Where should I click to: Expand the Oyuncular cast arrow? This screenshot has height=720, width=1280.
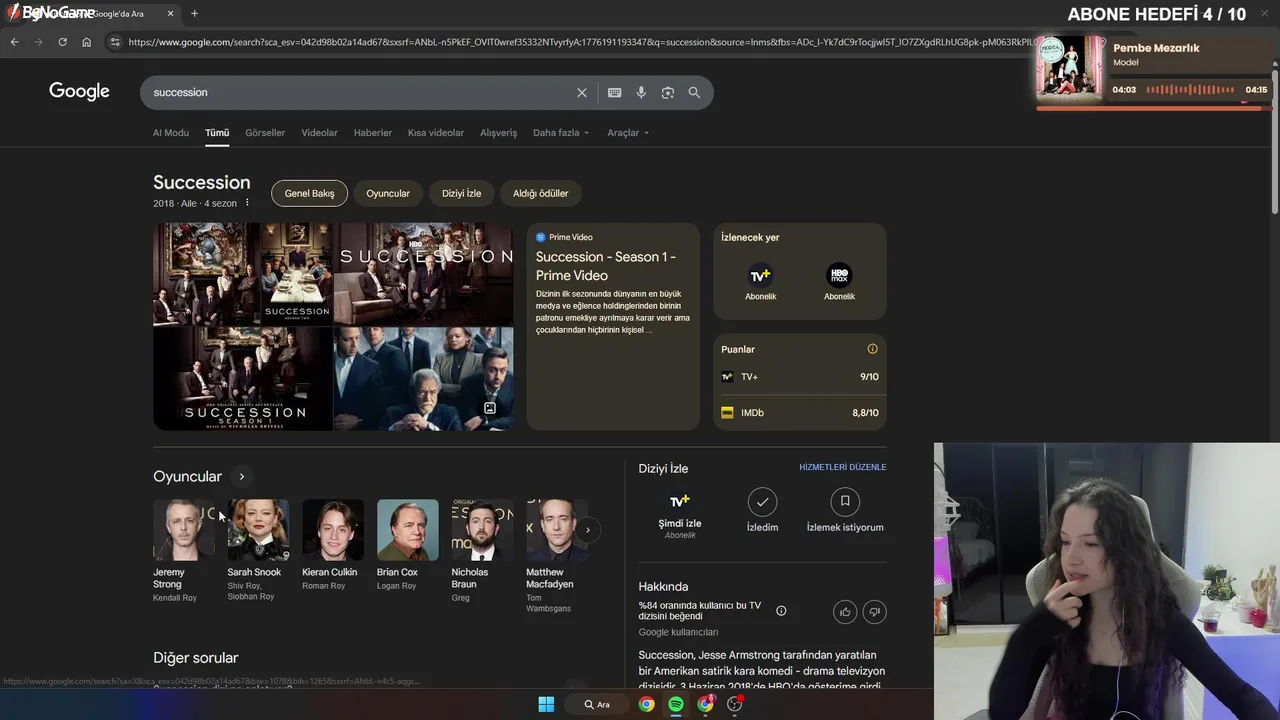pyautogui.click(x=241, y=477)
